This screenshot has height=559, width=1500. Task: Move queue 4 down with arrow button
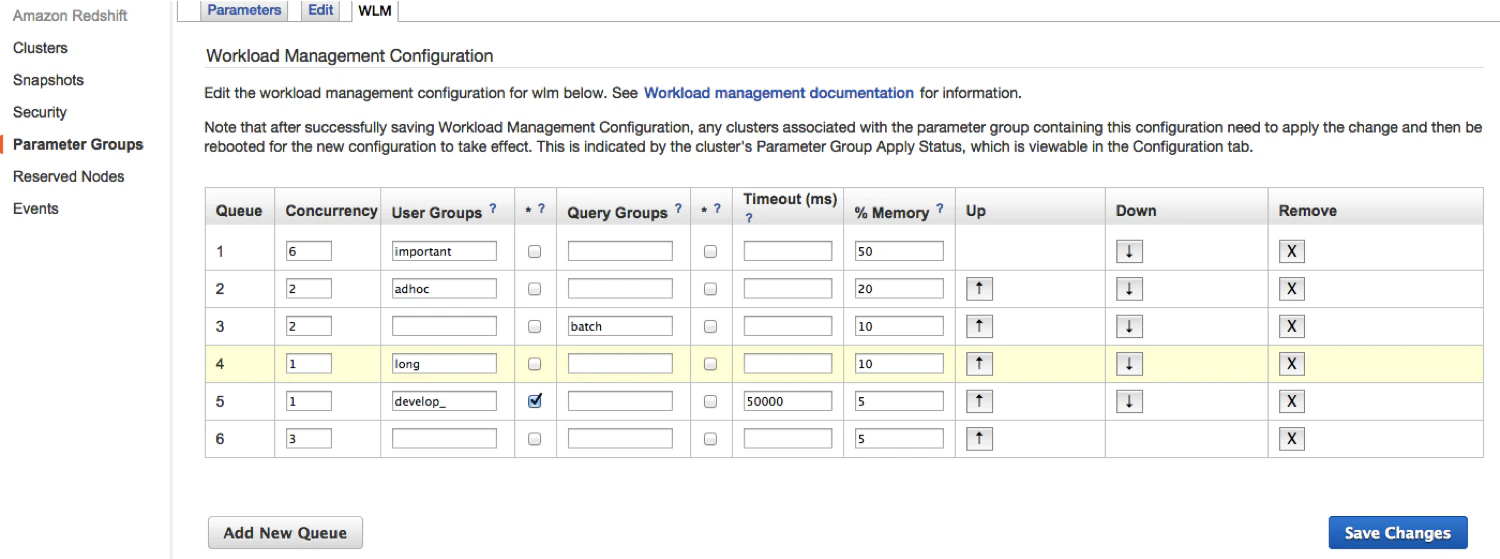[x=1129, y=364]
